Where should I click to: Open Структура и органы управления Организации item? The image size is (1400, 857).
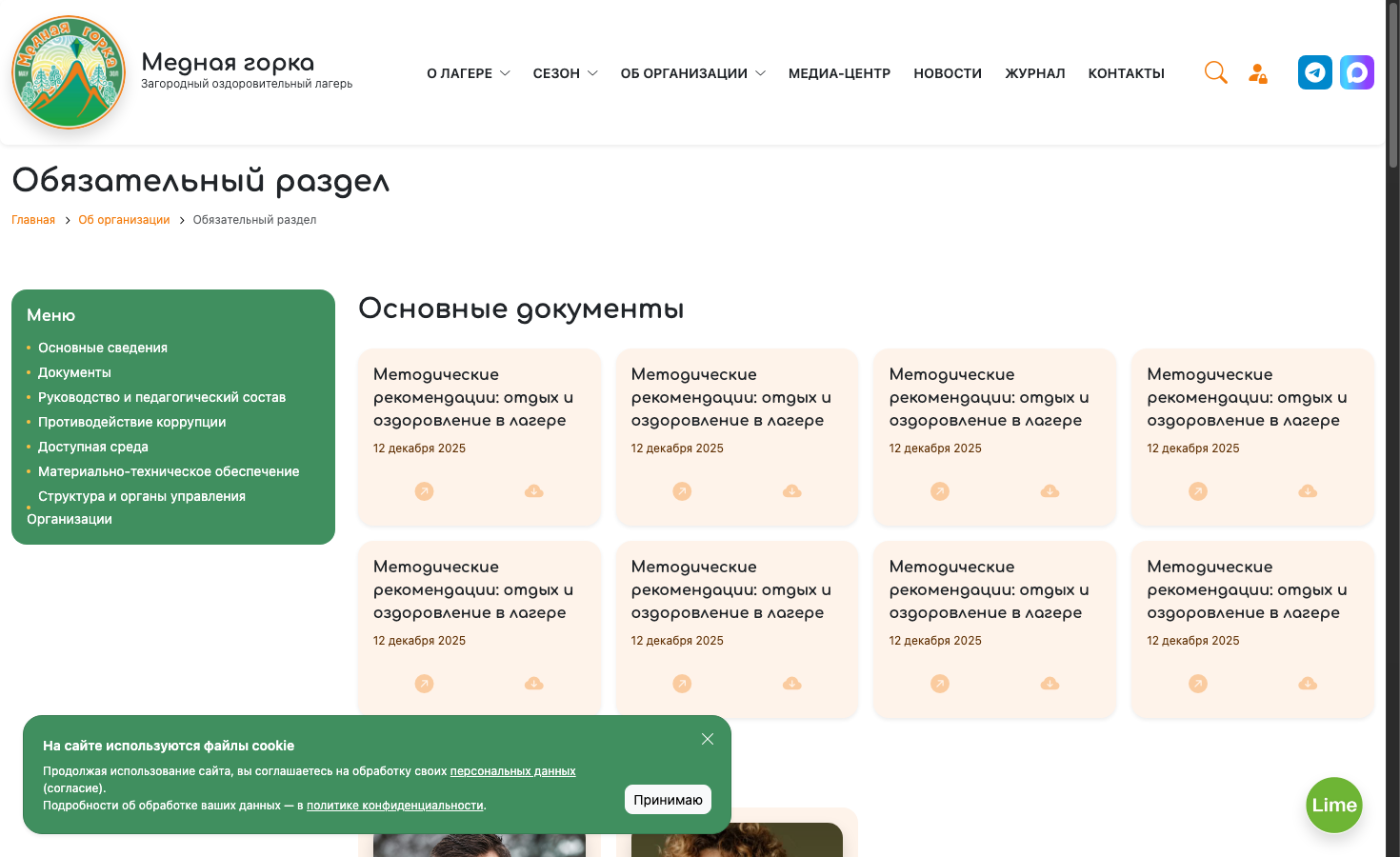pyautogui.click(x=136, y=508)
